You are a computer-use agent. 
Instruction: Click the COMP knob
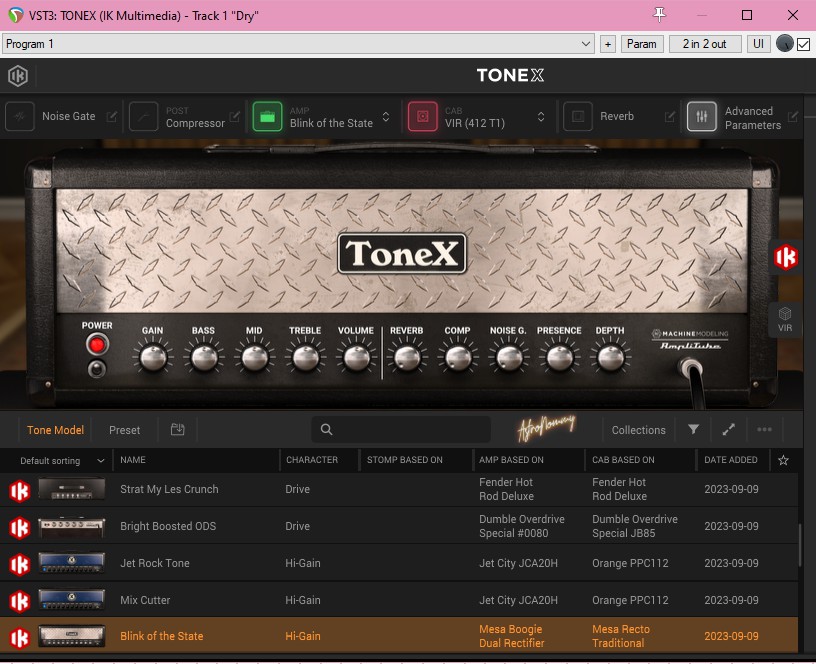click(457, 358)
